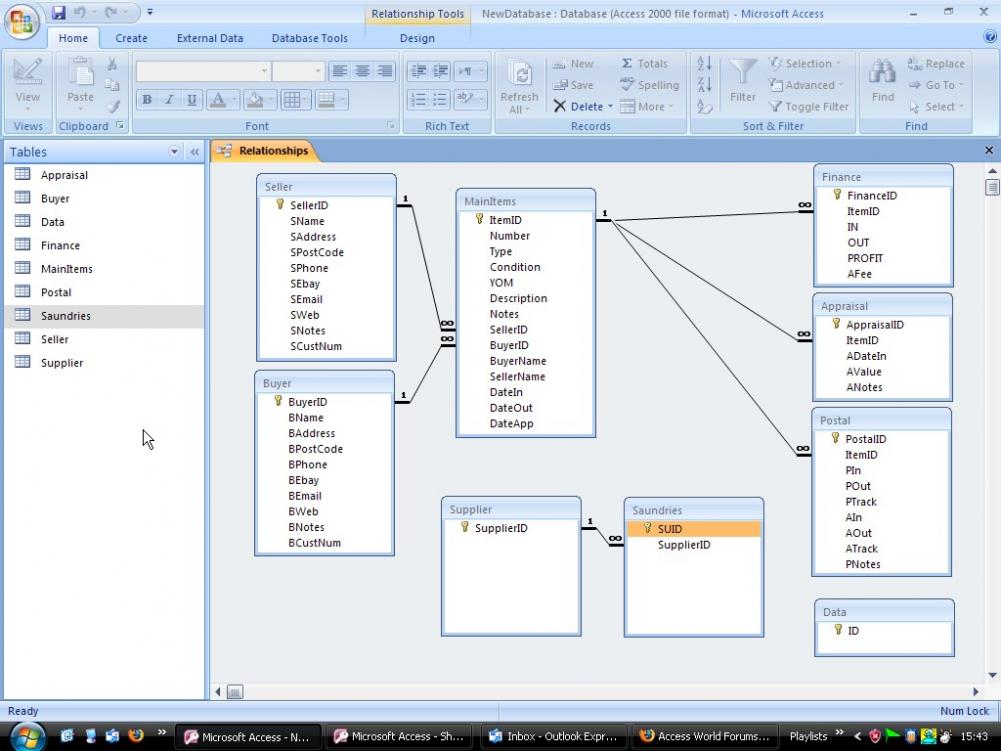Sort descending Z to A icon

[704, 85]
